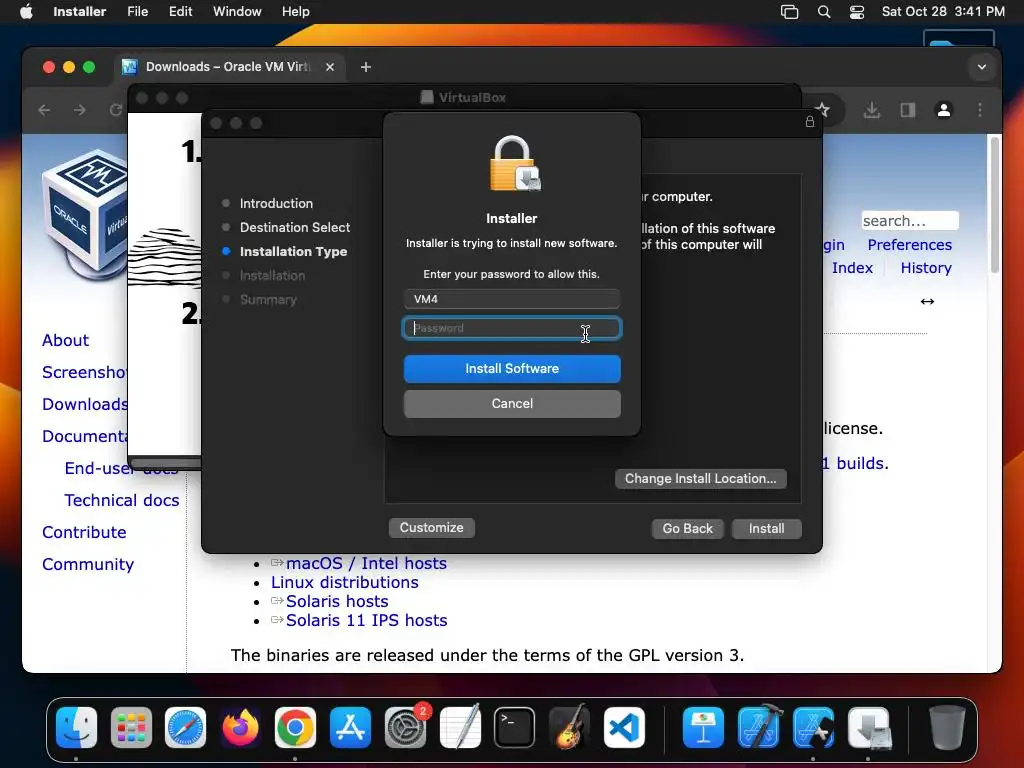Viewport: 1024px width, 768px height.
Task: Open System Settings from the Dock
Action: [406, 728]
